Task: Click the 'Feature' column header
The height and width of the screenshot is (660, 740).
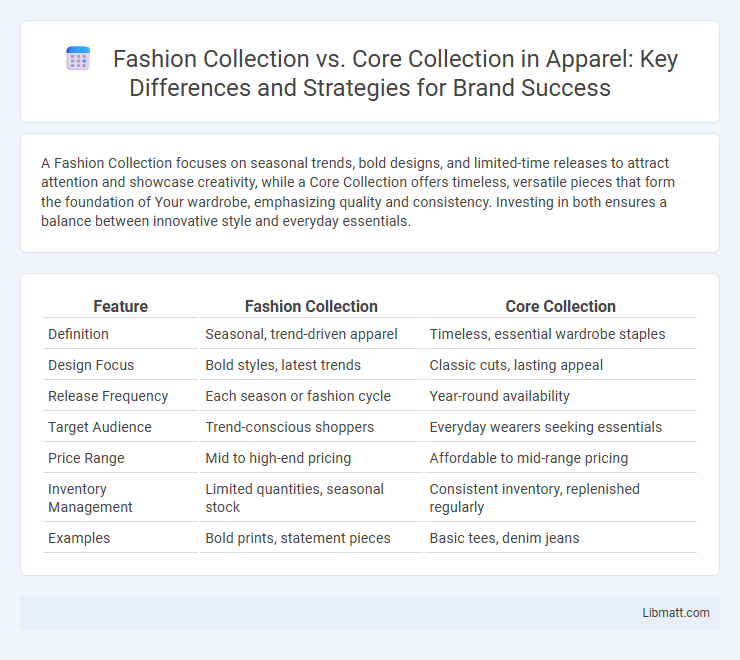Action: pos(120,306)
